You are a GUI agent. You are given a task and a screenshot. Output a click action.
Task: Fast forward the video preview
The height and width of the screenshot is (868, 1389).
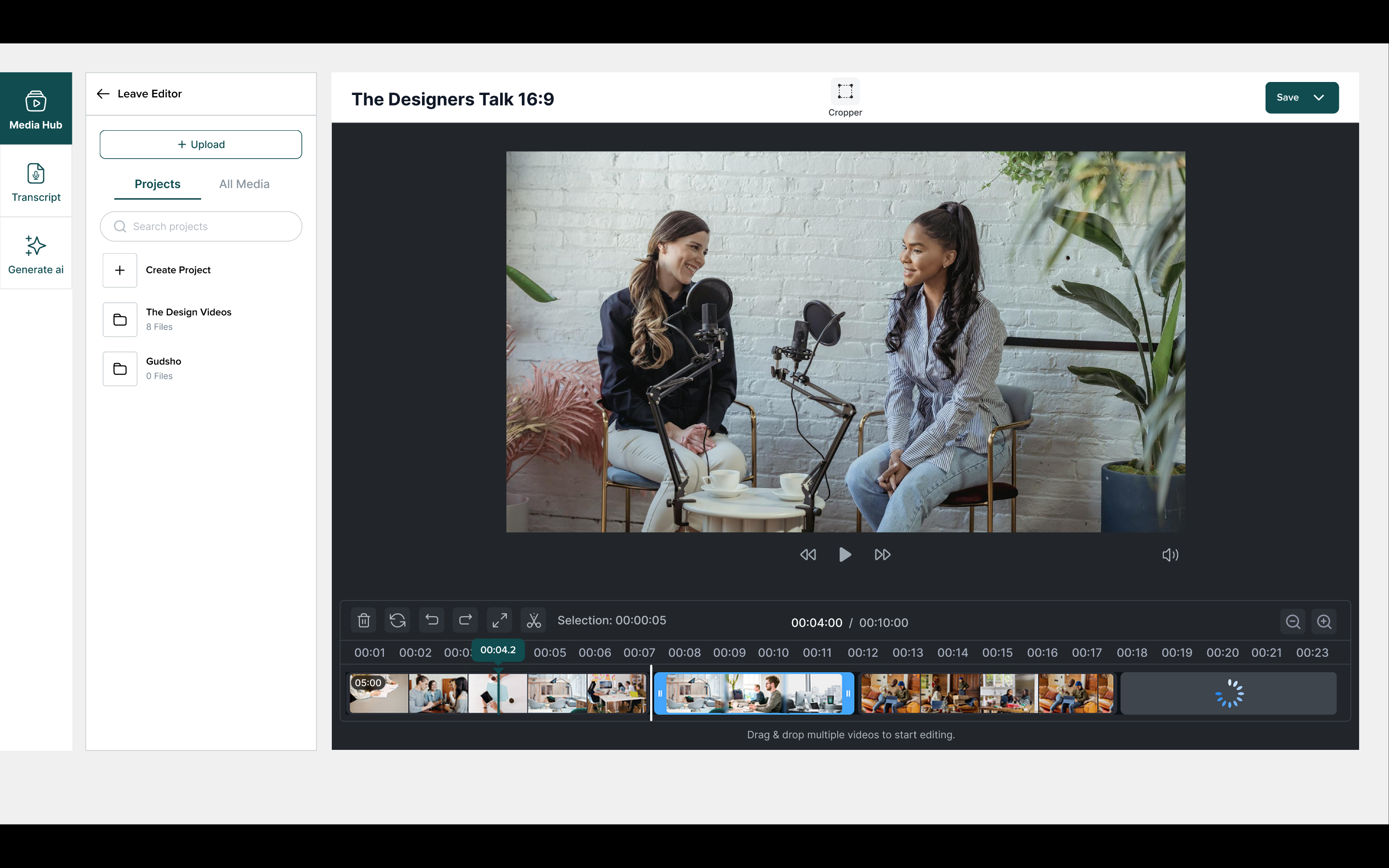[x=882, y=555]
